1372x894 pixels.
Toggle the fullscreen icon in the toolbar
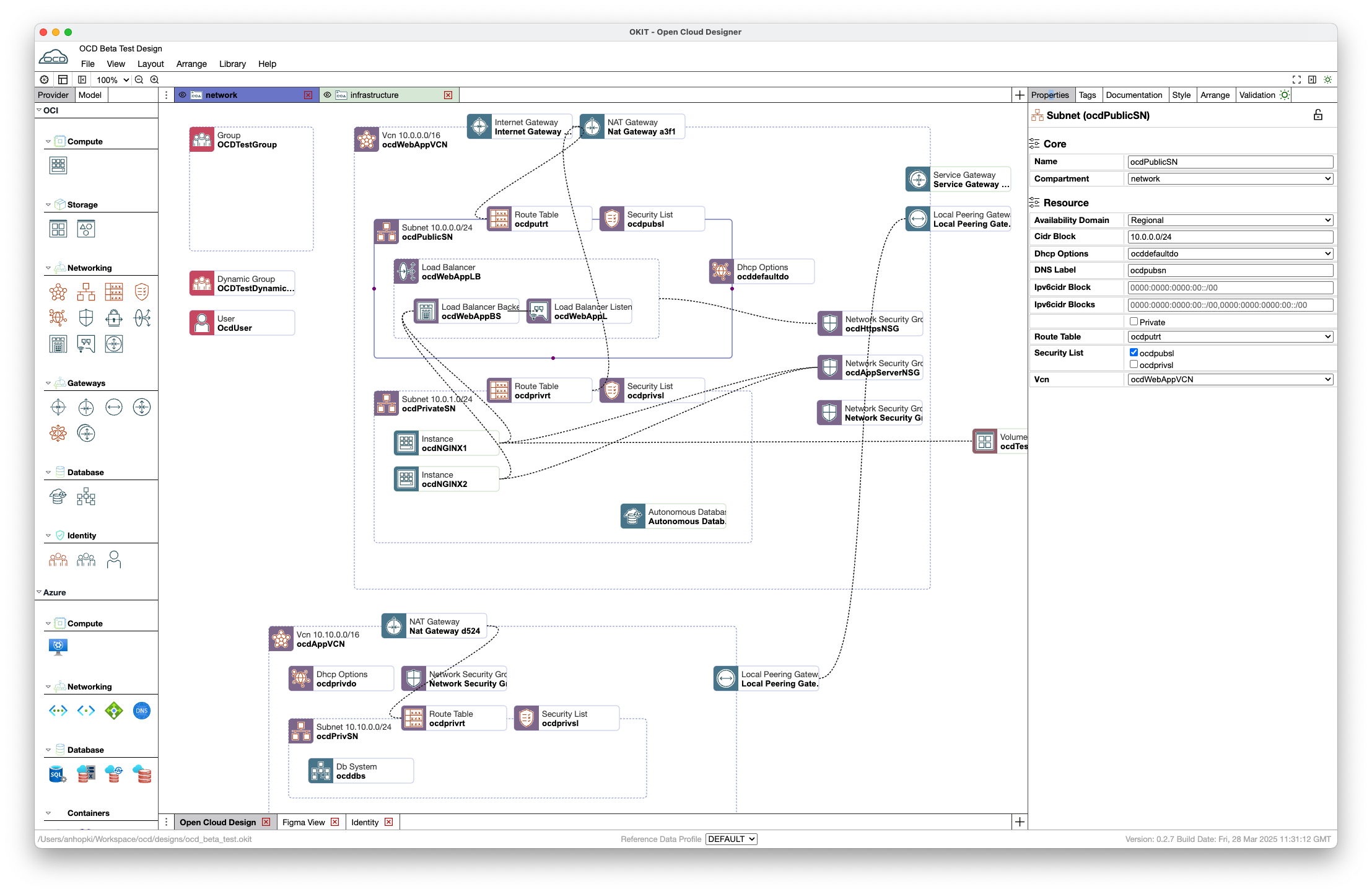(x=1296, y=80)
